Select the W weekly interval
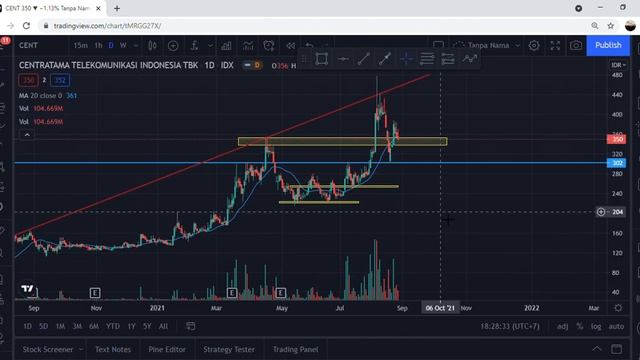The height and width of the screenshot is (360, 640). (123, 46)
